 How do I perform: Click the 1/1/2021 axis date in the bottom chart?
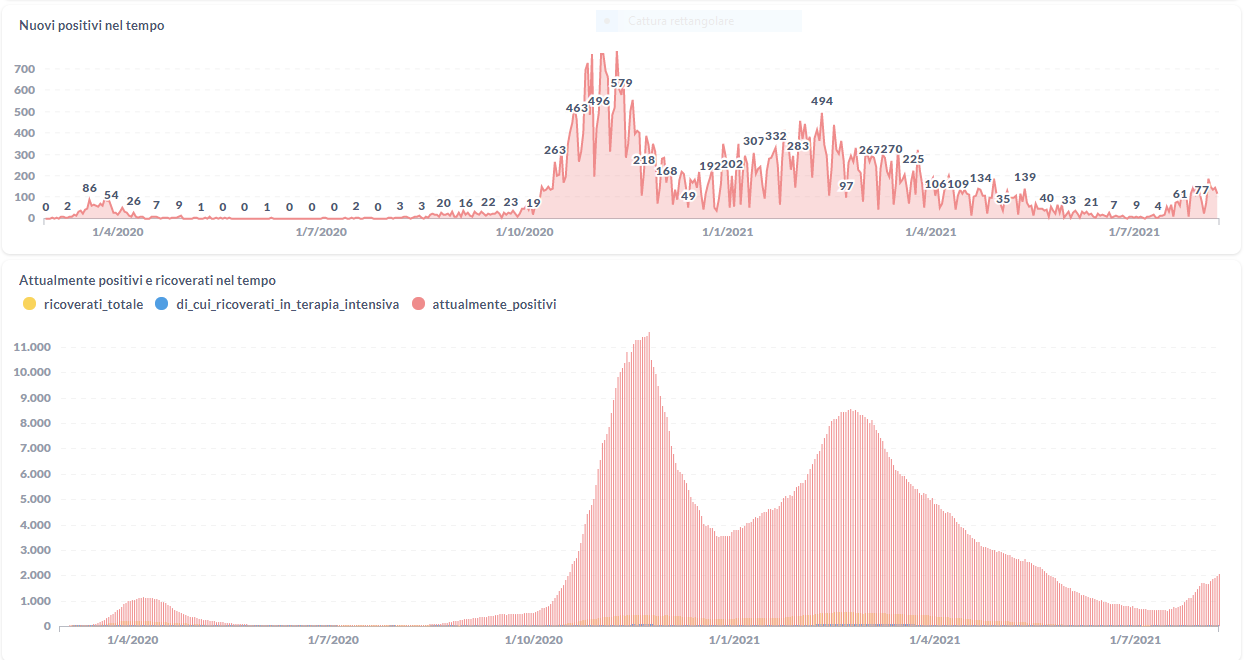728,639
